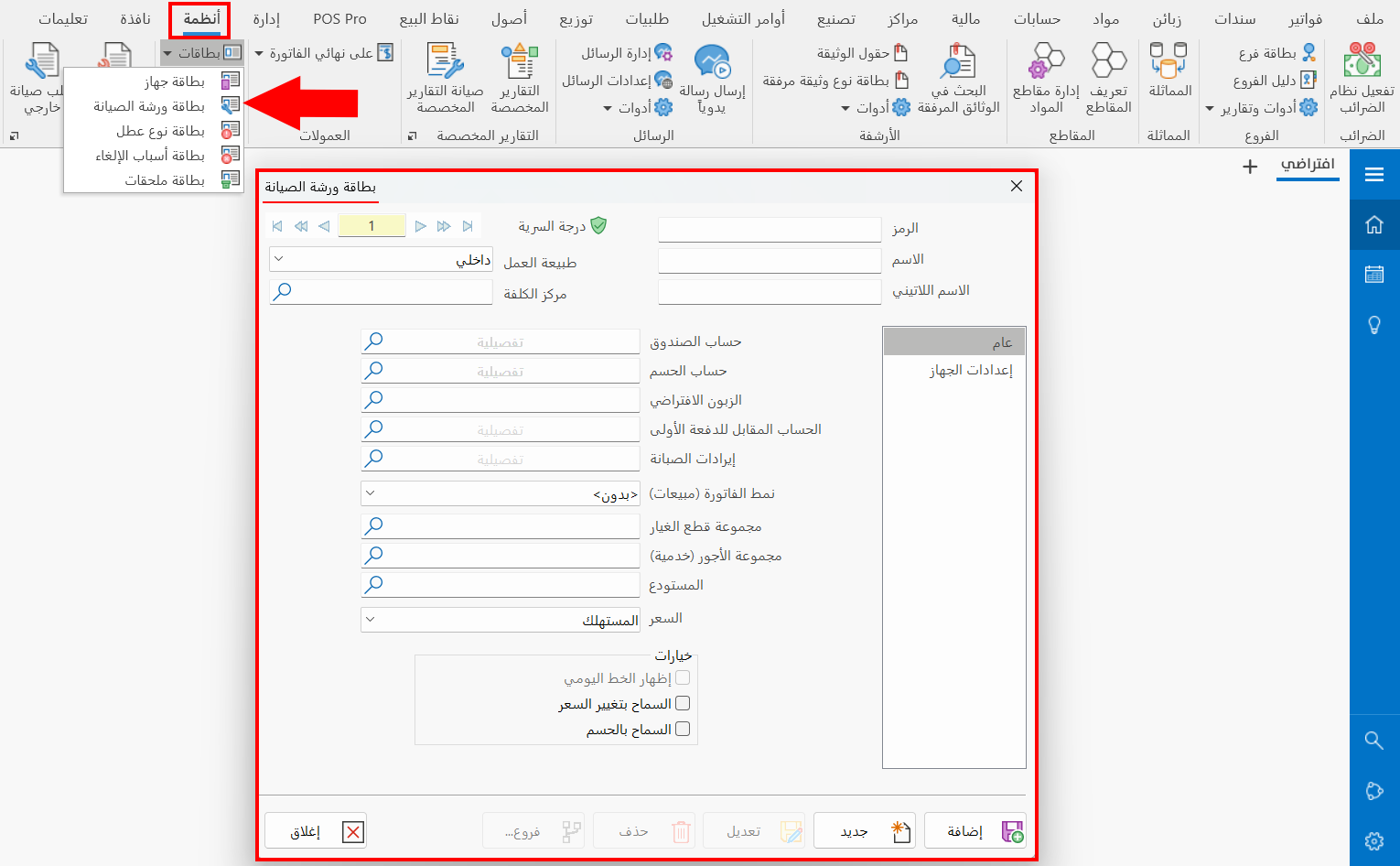Open صيانة التقارير المخصصة icon
The width and height of the screenshot is (1400, 866).
click(446, 79)
